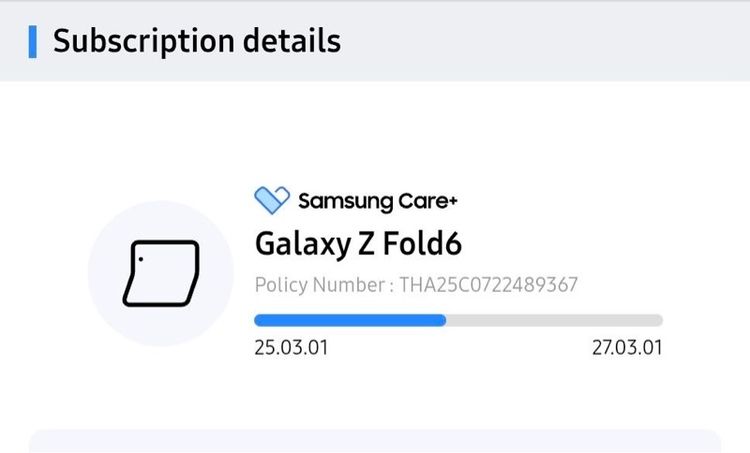Tap the Samsung Care+ heart icon
This screenshot has height=453, width=750.
pyautogui.click(x=272, y=200)
